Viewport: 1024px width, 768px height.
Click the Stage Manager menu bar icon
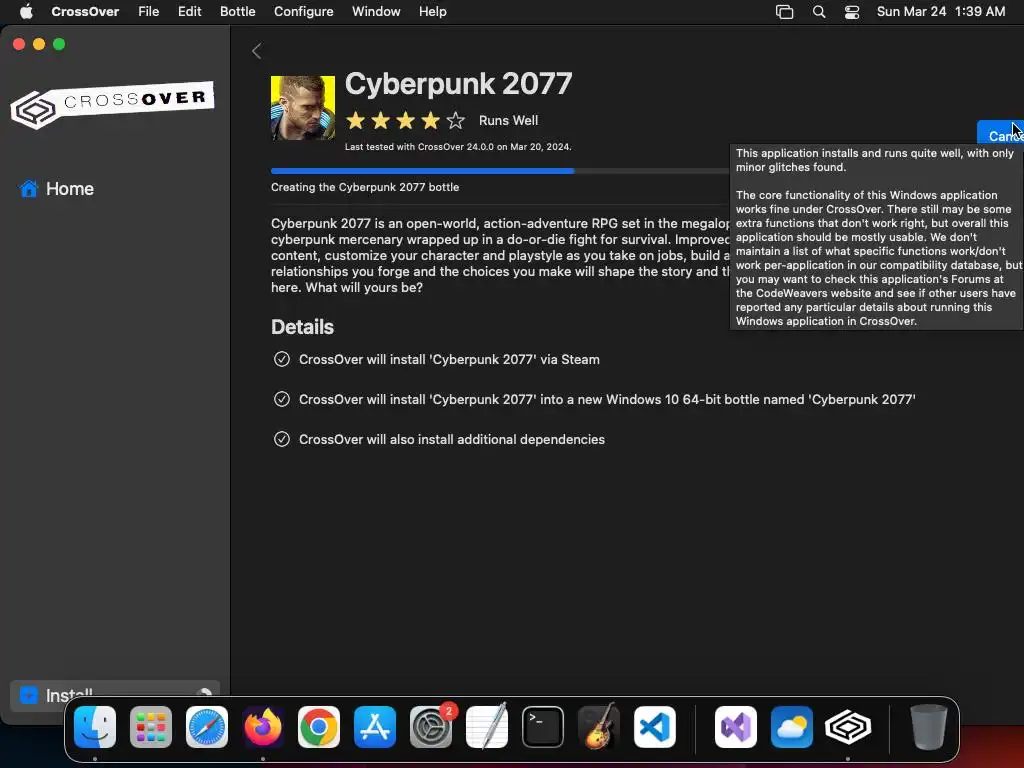(x=784, y=12)
